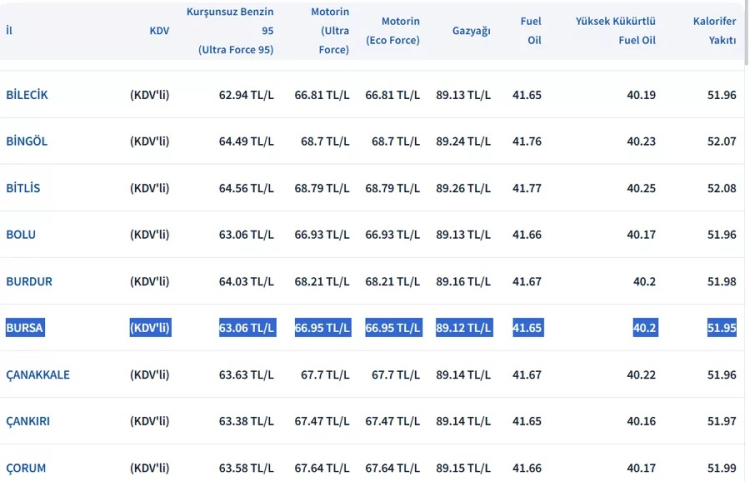Open the ÇORUM city link
Image resolution: width=750 pixels, height=481 pixels.
pyautogui.click(x=26, y=468)
